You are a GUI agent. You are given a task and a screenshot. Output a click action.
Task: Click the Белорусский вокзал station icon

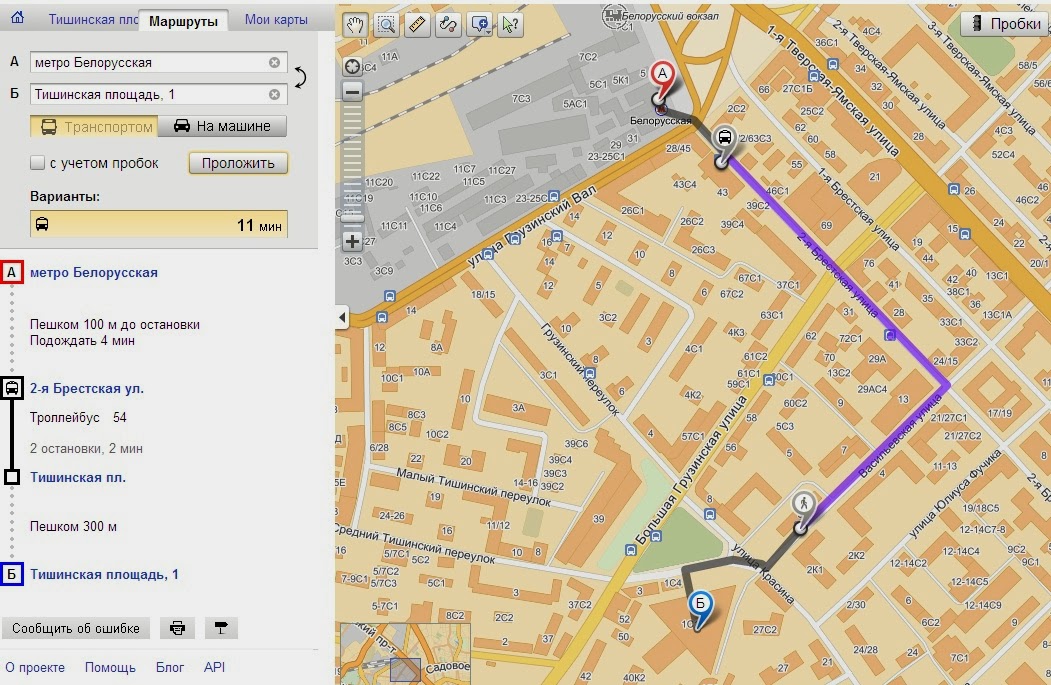(611, 16)
